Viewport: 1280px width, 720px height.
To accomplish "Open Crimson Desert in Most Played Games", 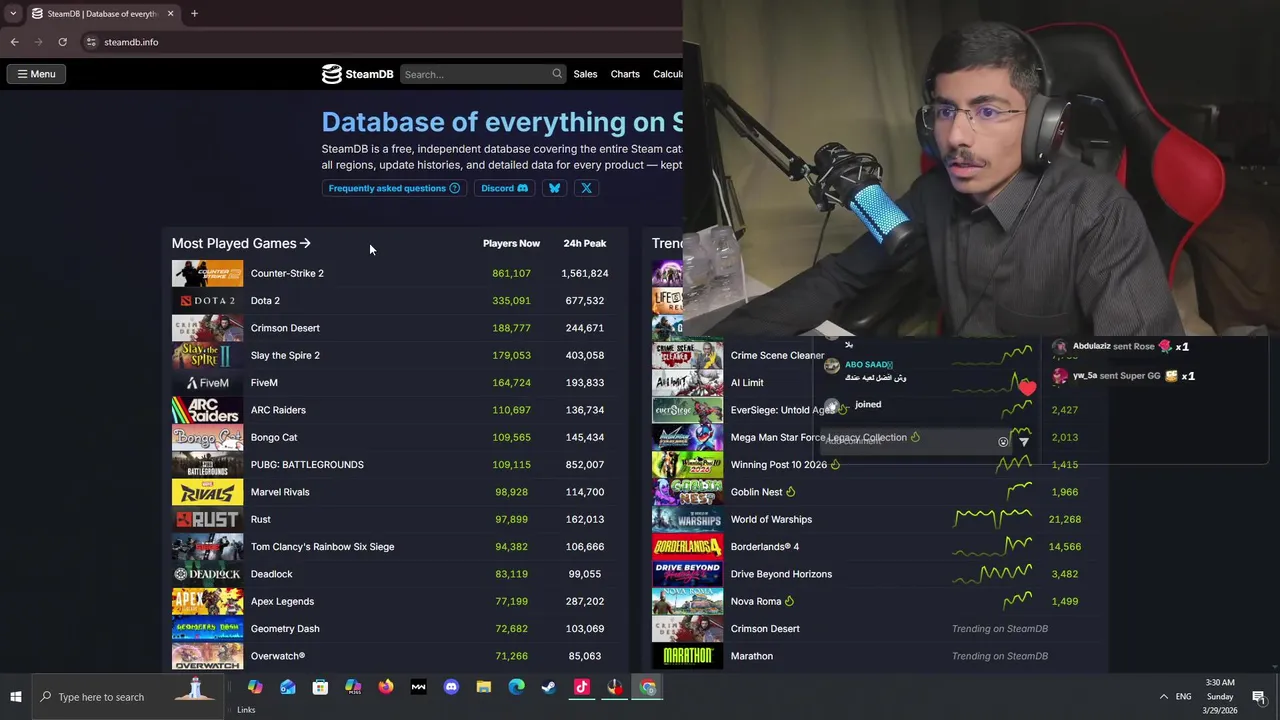I will (x=285, y=328).
